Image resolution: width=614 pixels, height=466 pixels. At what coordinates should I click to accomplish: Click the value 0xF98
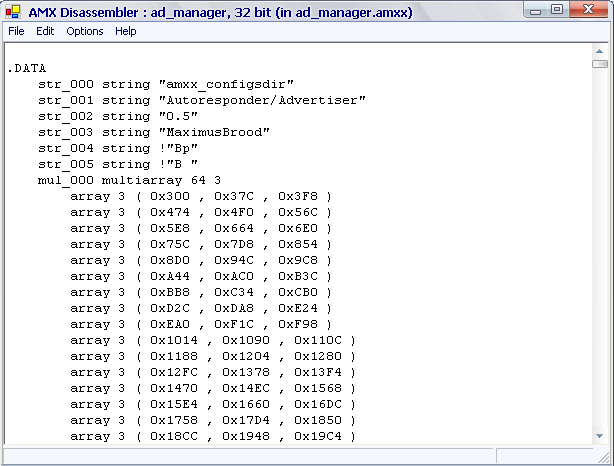coord(298,325)
